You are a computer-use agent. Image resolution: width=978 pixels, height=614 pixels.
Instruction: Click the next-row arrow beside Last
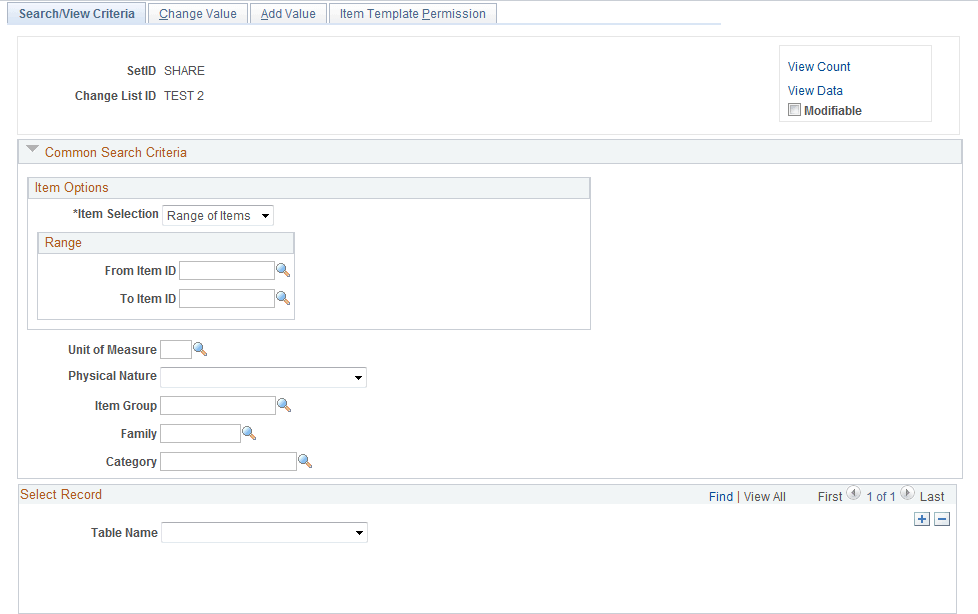(907, 493)
